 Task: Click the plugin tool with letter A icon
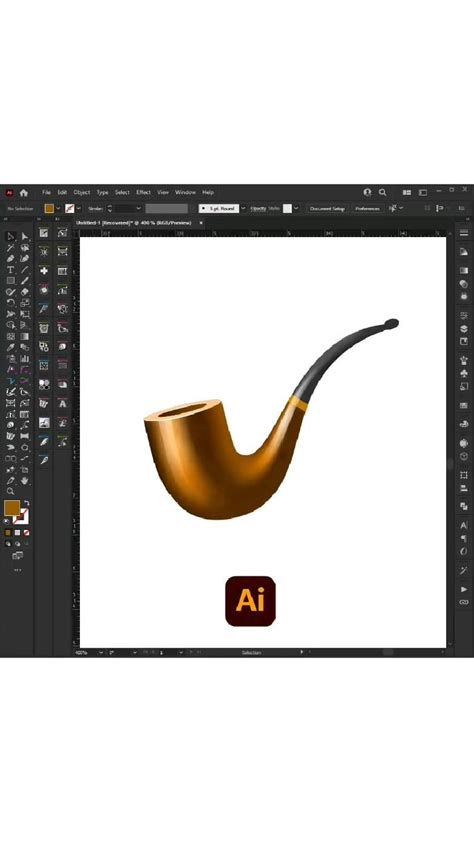pyautogui.click(x=63, y=403)
